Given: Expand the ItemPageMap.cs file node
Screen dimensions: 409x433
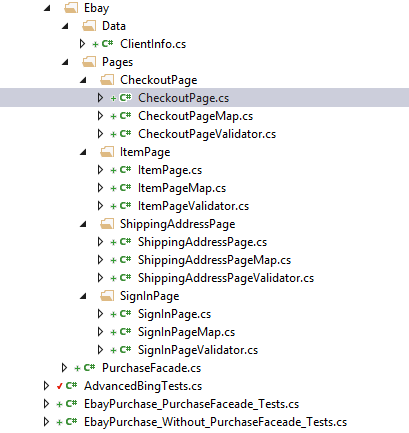Looking at the screenshot, I should point(100,188).
